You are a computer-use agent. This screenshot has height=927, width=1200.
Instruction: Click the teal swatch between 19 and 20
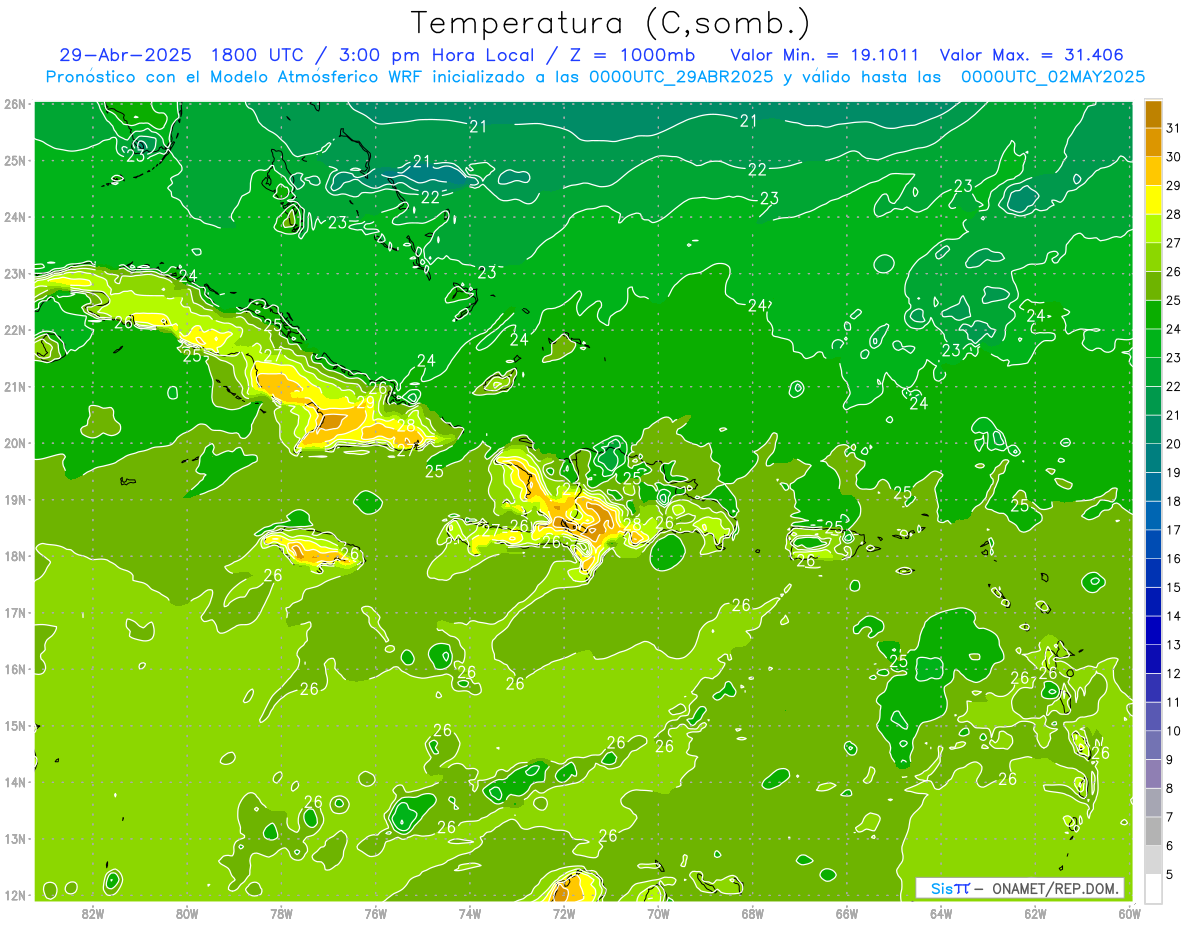pos(1154,458)
